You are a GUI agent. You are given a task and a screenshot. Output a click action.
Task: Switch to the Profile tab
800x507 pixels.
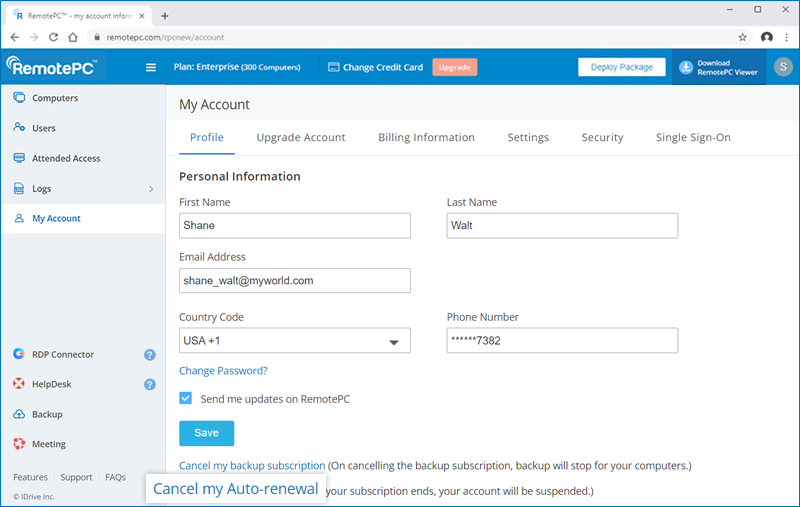207,137
